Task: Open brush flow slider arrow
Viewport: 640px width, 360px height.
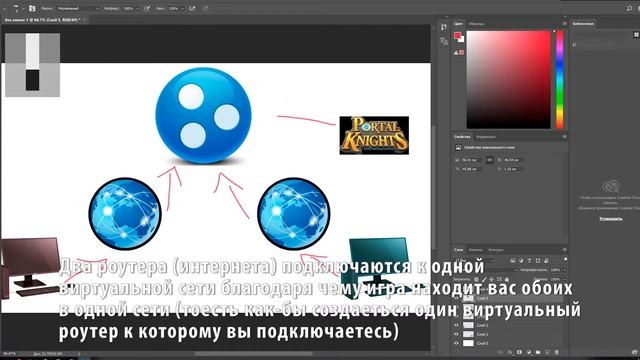Action: 182,8
